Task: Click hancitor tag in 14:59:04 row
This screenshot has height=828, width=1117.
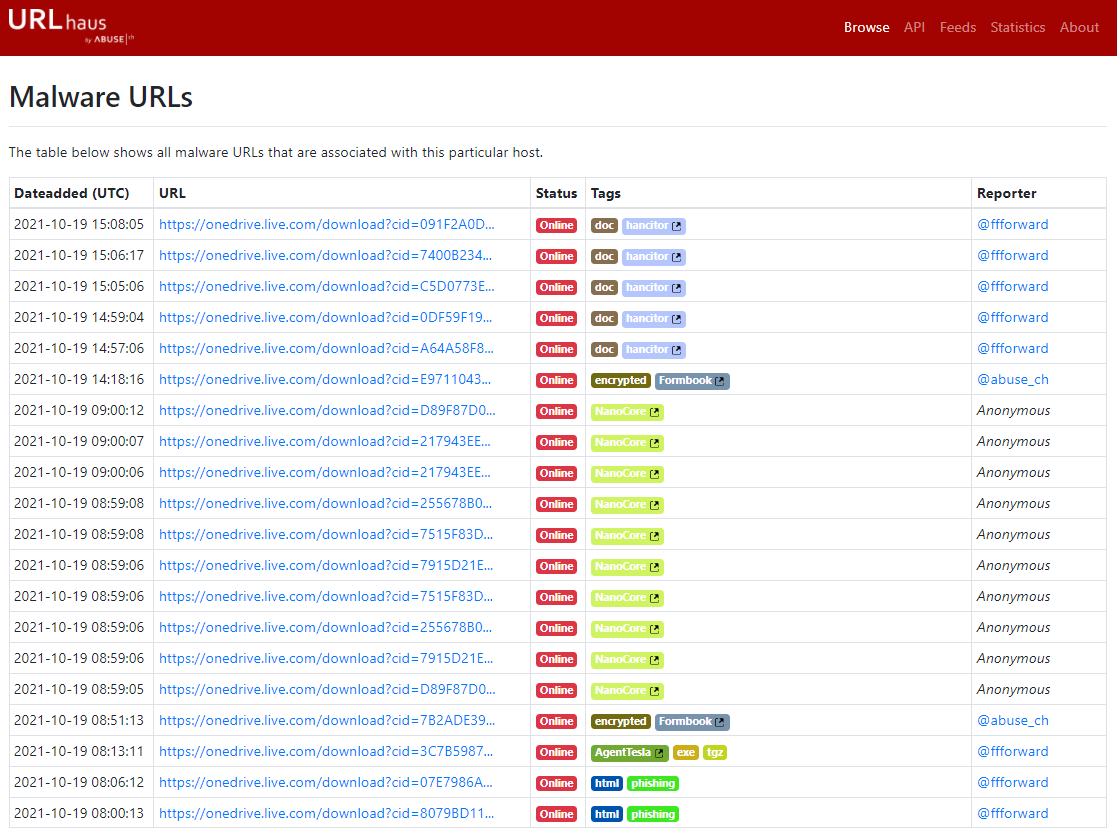Action: 653,319
